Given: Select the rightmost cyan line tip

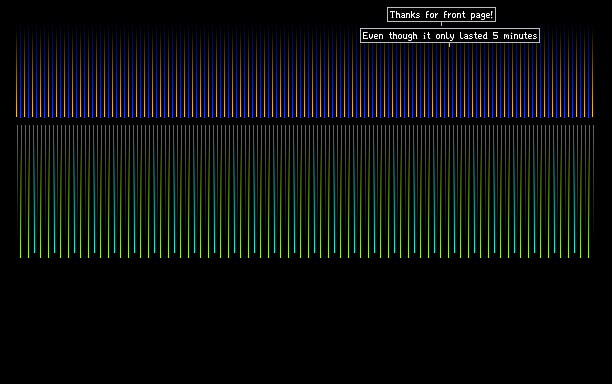Looking at the screenshot, I should (x=575, y=250).
